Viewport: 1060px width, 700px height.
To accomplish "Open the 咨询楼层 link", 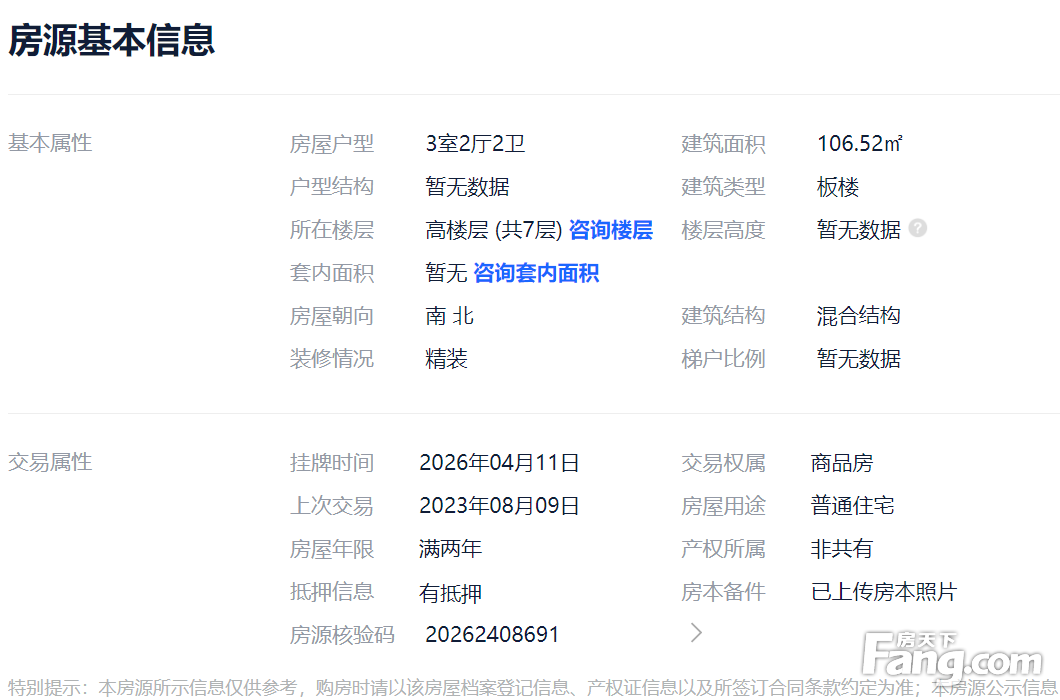I will pos(610,230).
